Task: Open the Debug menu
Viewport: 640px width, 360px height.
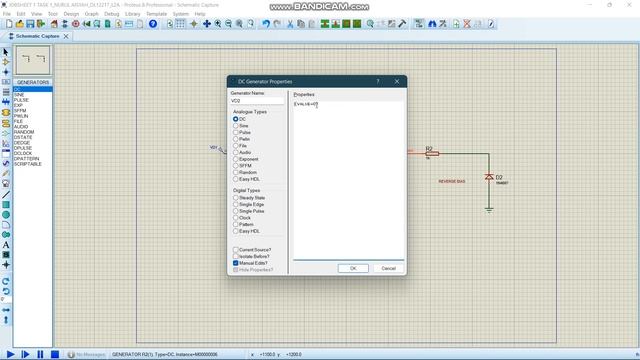Action: click(111, 14)
